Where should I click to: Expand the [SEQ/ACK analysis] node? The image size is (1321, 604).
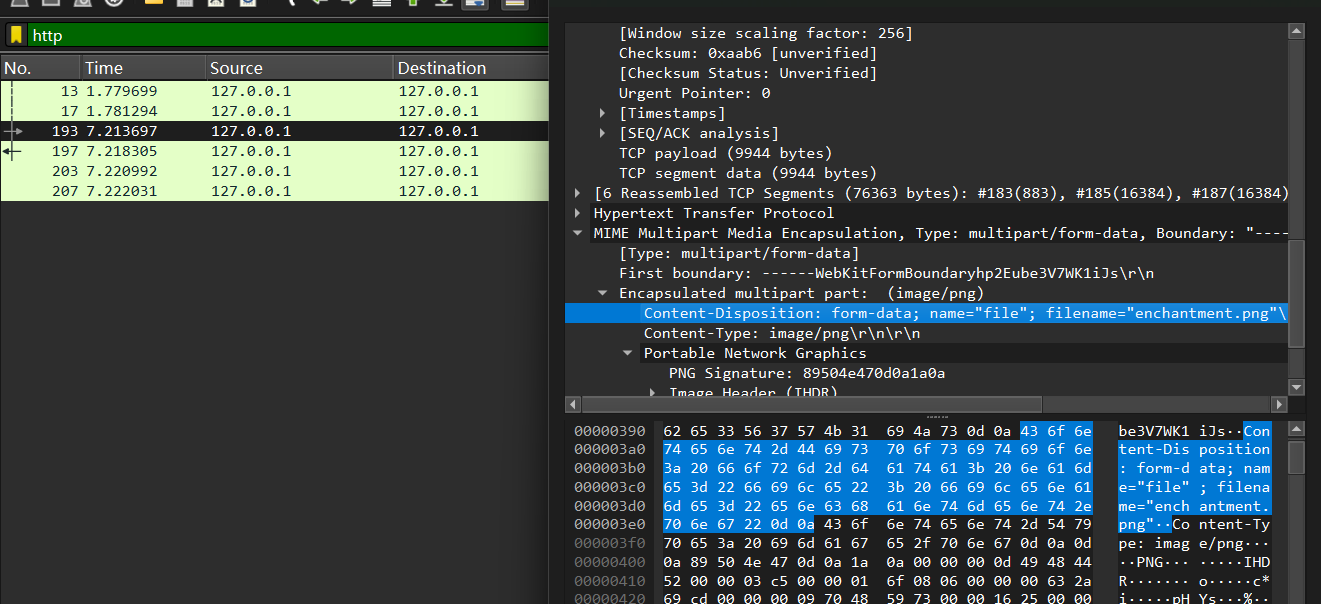click(603, 133)
